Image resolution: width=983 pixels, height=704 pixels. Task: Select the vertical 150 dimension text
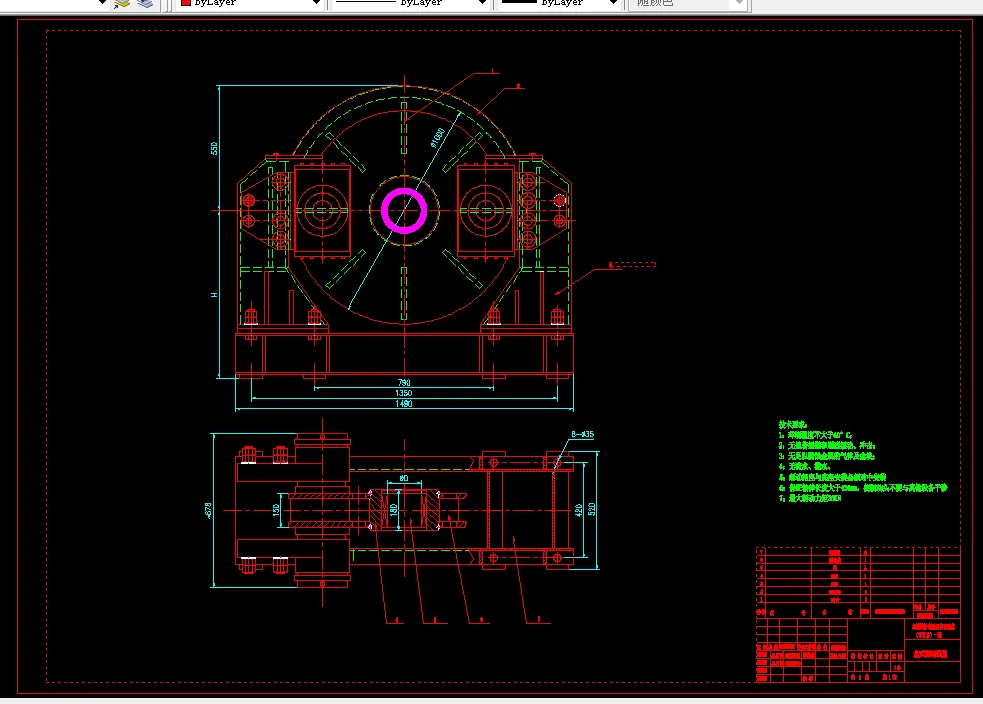click(276, 510)
